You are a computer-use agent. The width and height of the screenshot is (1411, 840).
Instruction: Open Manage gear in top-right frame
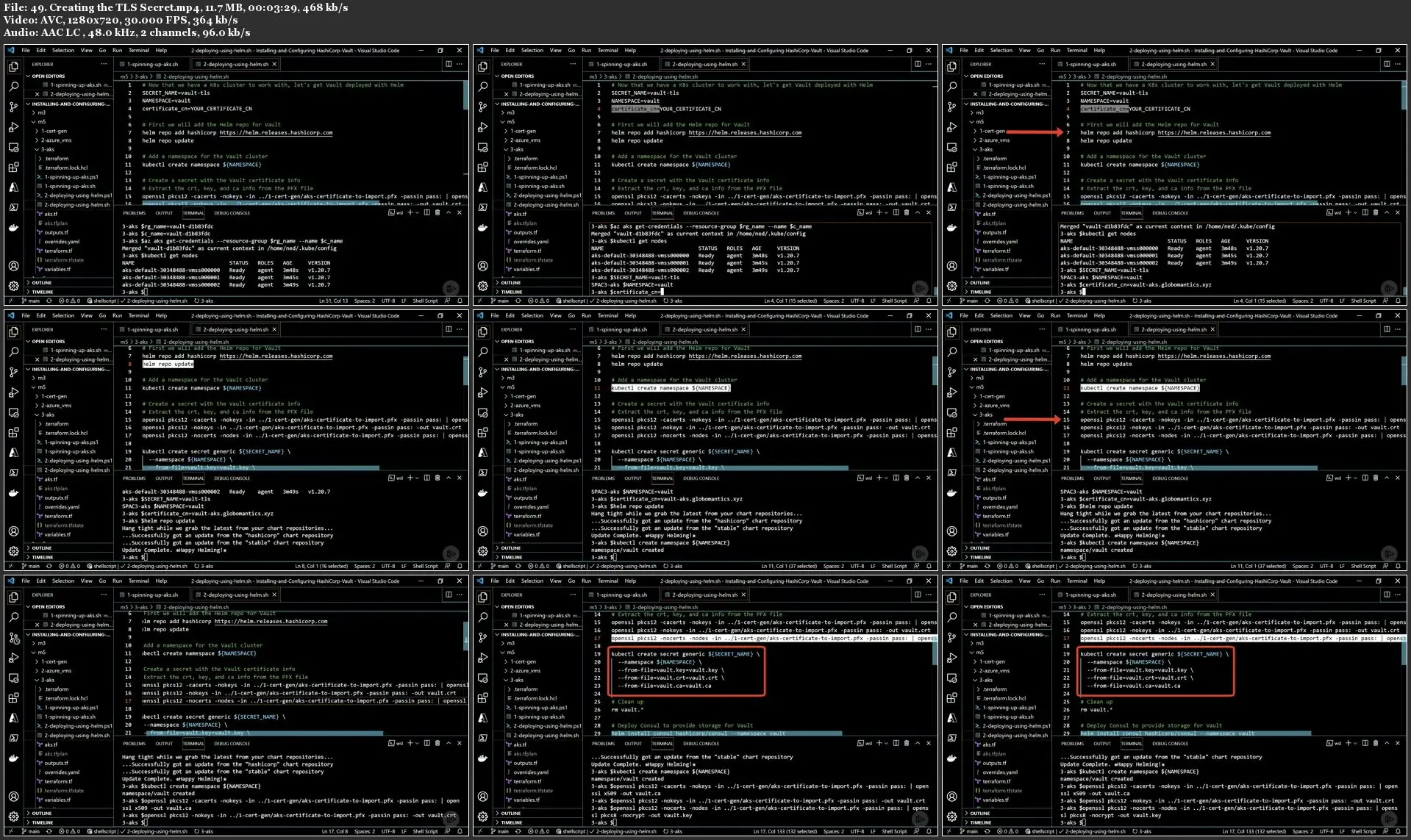coord(952,286)
